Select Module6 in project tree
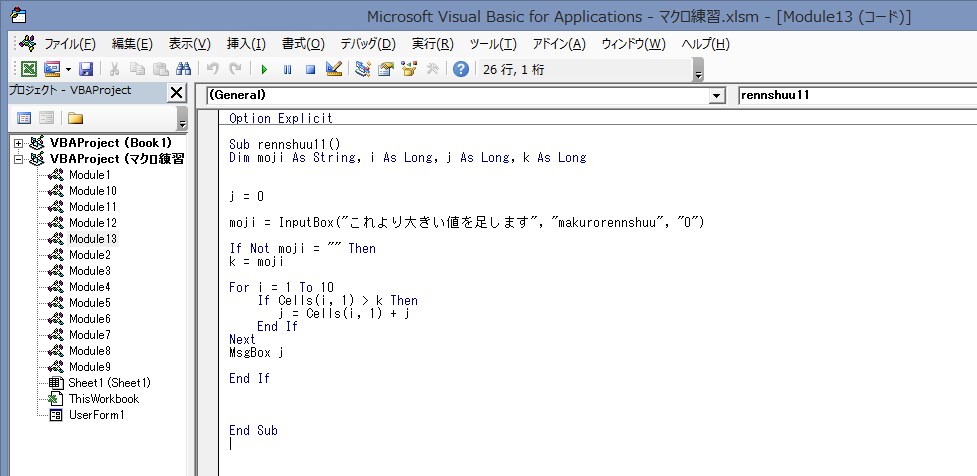 pos(89,319)
